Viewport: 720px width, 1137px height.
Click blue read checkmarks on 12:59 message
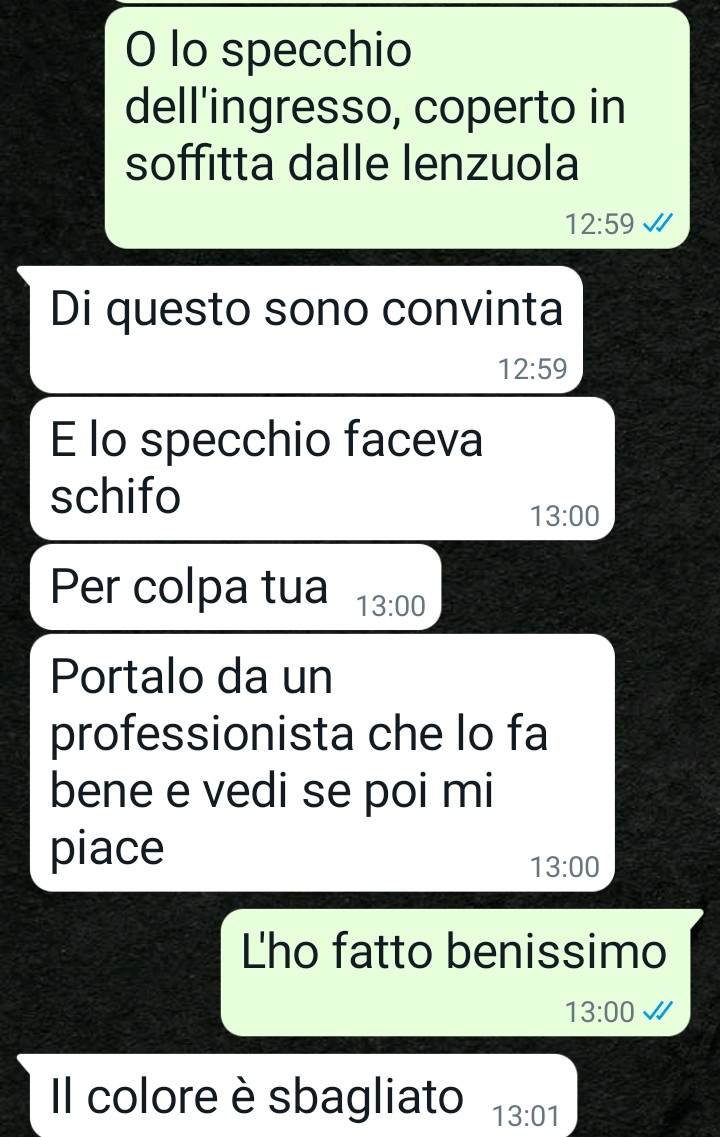pyautogui.click(x=658, y=223)
